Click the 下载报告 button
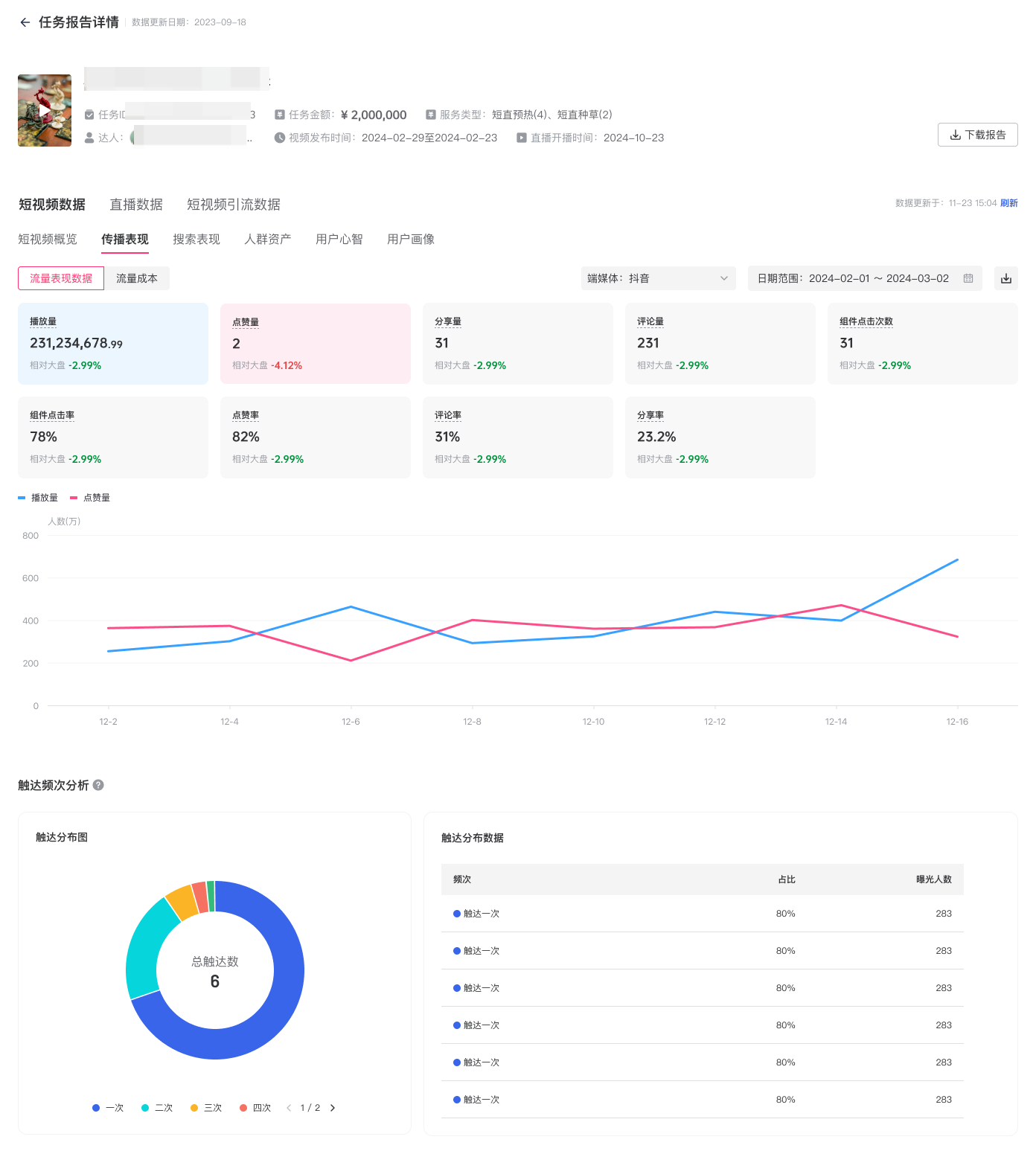This screenshot has height=1154, width=1036. 977,135
